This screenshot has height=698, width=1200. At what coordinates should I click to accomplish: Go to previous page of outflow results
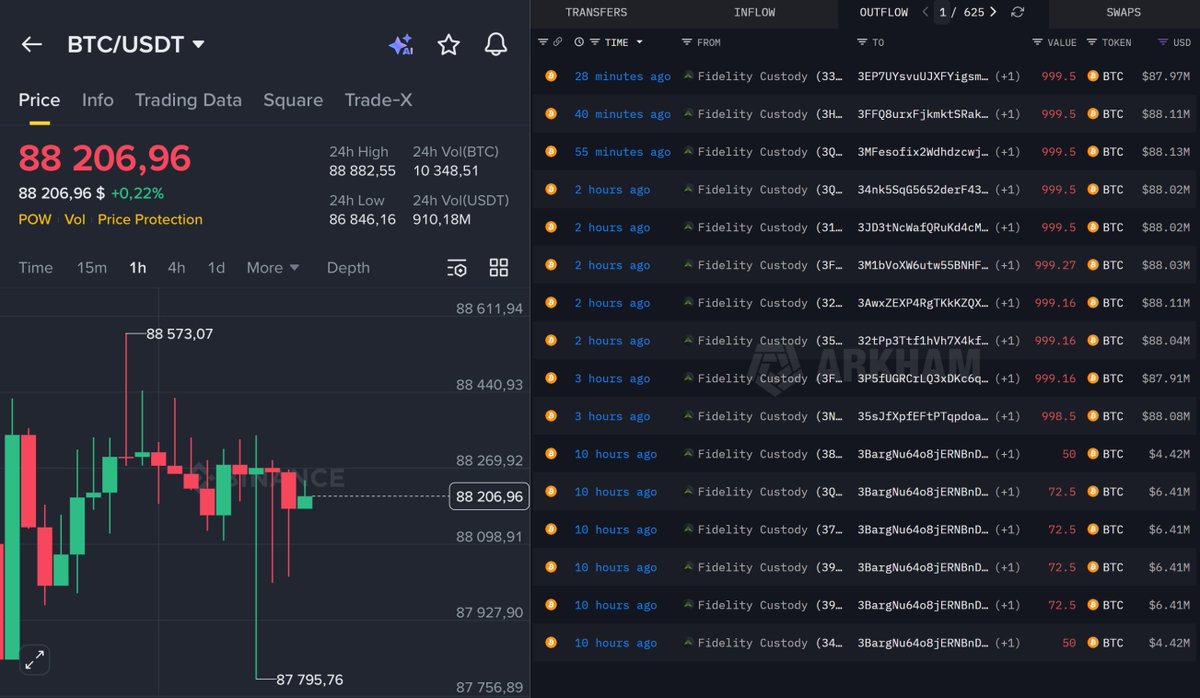point(925,12)
